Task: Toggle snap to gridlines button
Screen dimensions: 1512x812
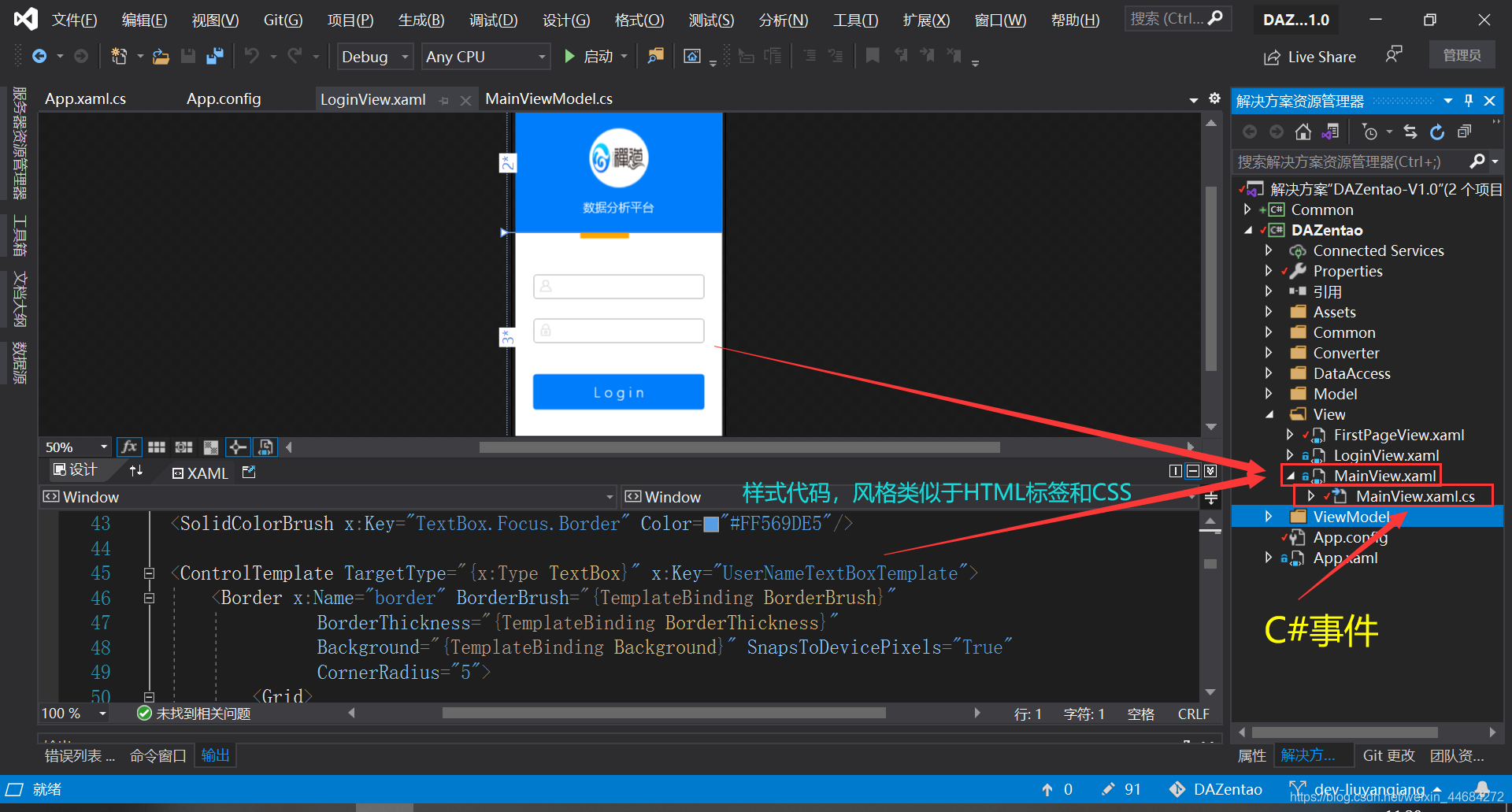Action: (183, 447)
